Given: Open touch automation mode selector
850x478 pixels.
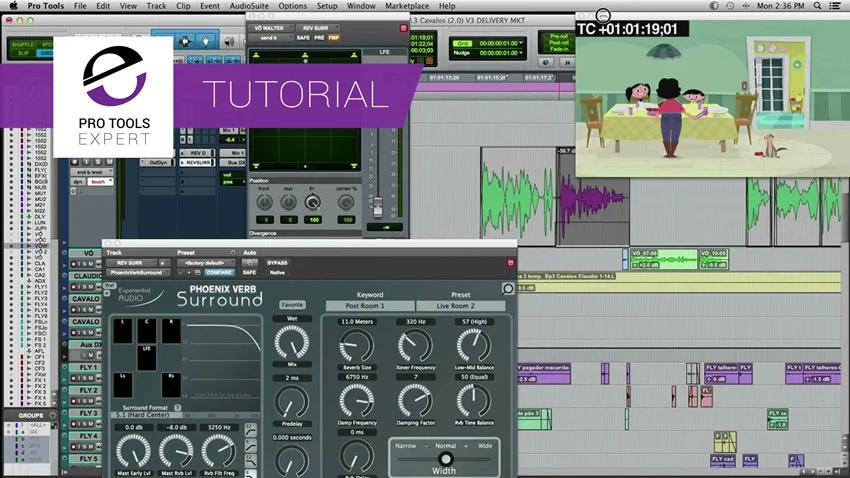Looking at the screenshot, I should click(100, 182).
